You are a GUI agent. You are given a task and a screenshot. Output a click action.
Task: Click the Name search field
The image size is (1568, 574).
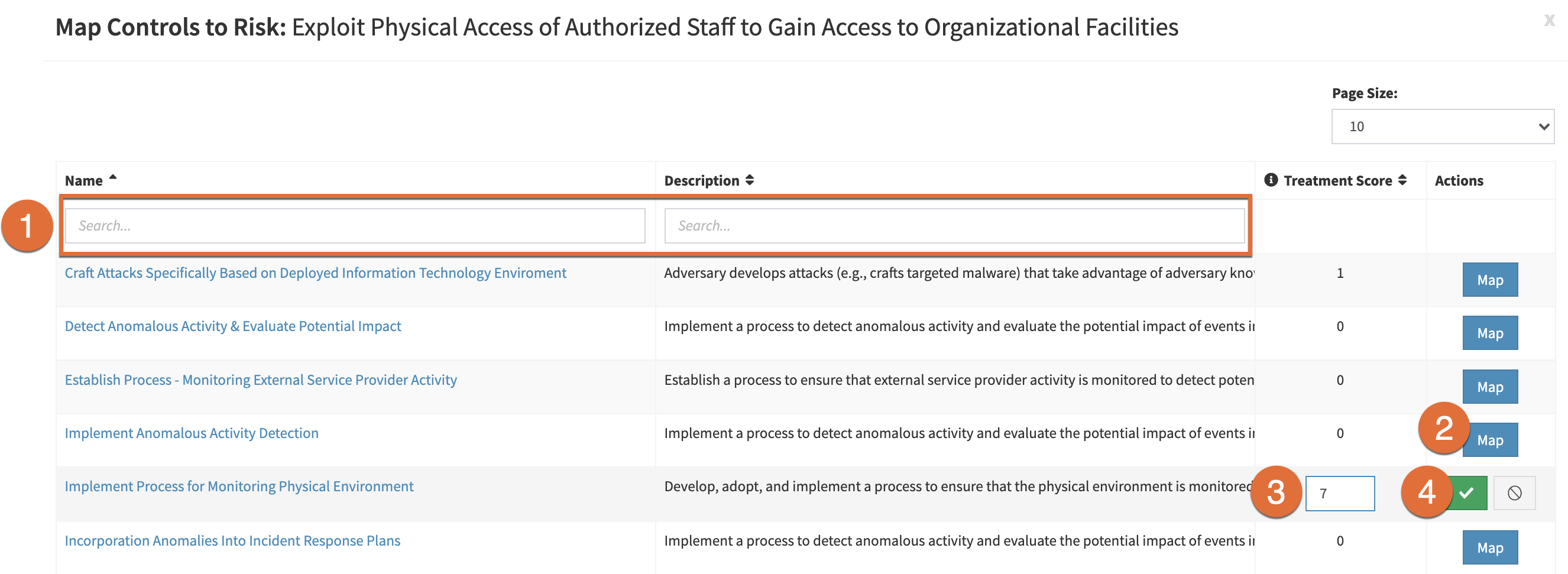pos(355,225)
